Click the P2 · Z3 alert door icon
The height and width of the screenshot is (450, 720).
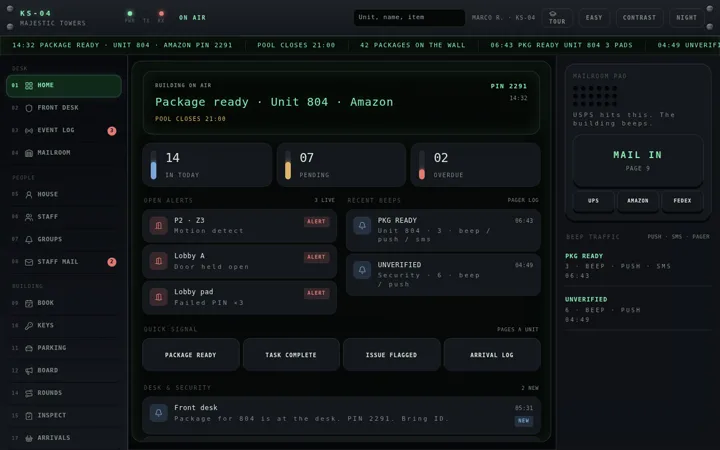[158, 225]
